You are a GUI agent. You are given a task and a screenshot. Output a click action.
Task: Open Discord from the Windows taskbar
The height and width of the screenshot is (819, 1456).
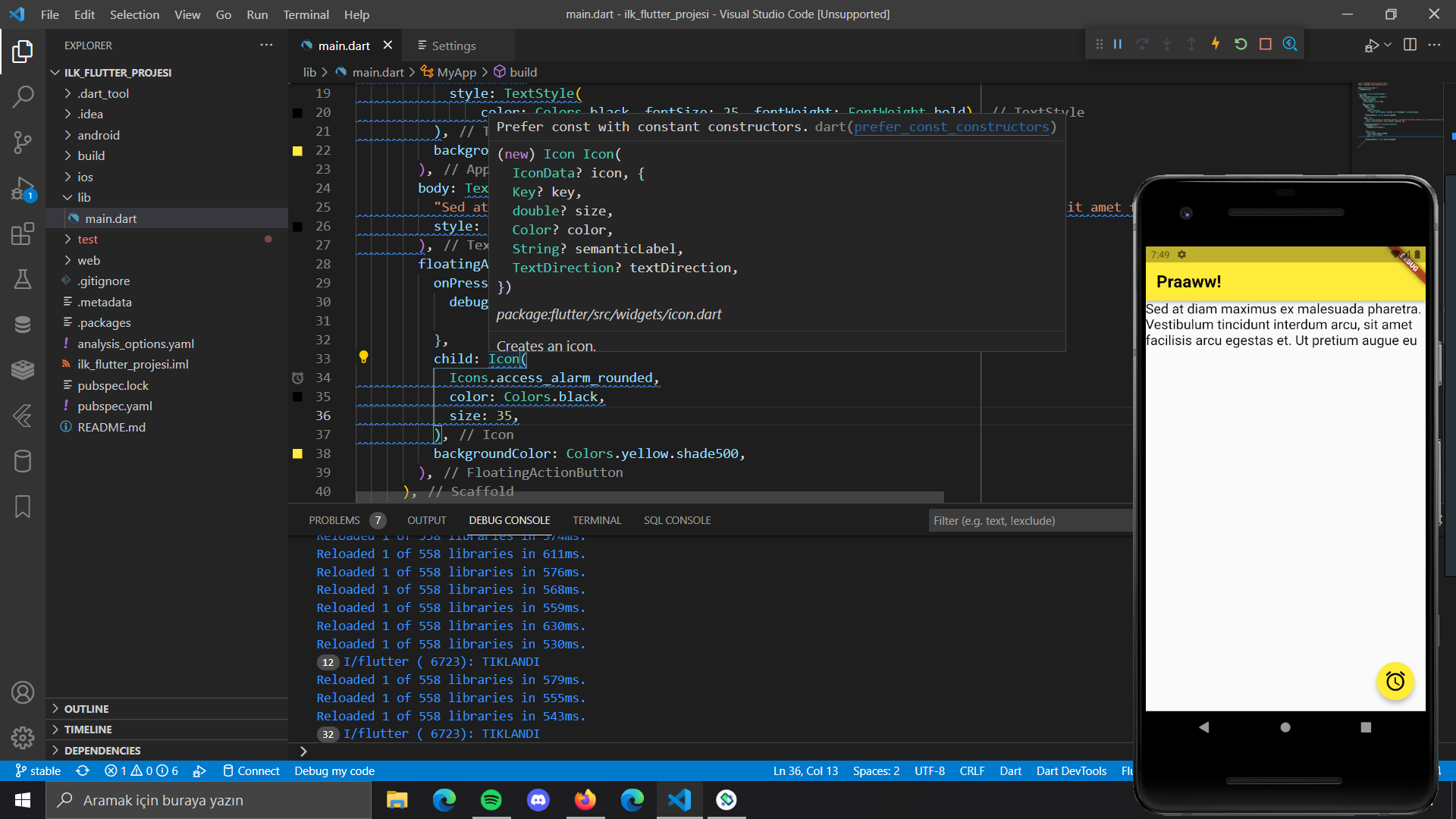[538, 800]
